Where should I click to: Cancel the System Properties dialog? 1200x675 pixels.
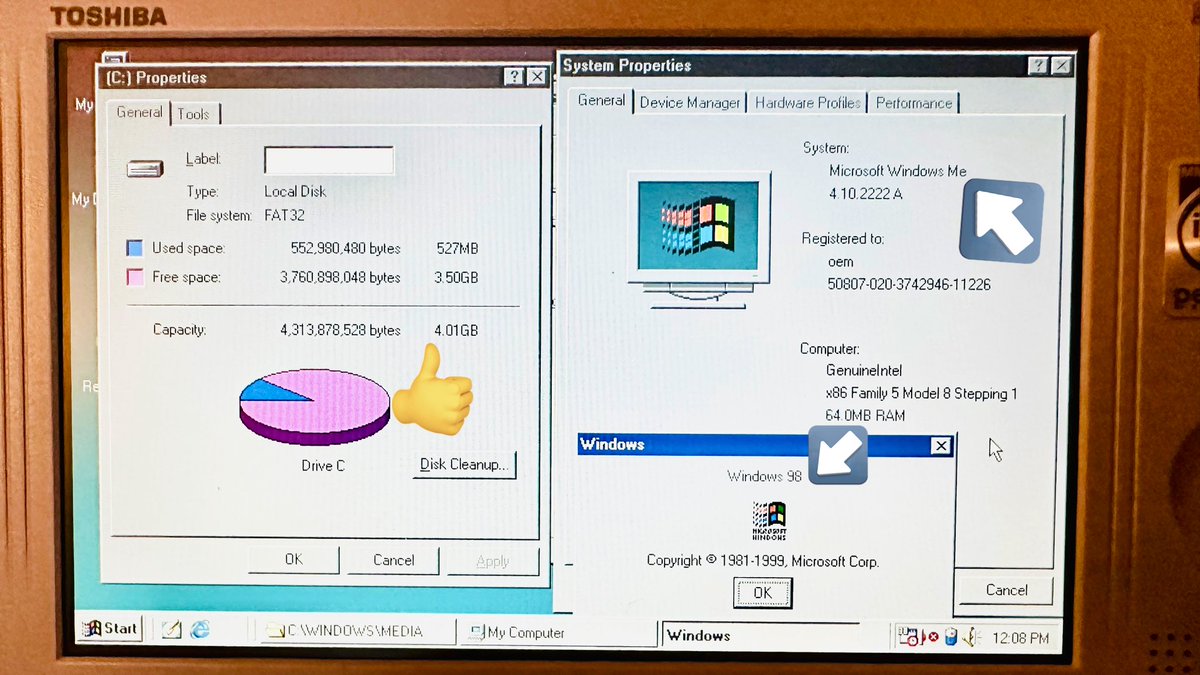(1004, 590)
